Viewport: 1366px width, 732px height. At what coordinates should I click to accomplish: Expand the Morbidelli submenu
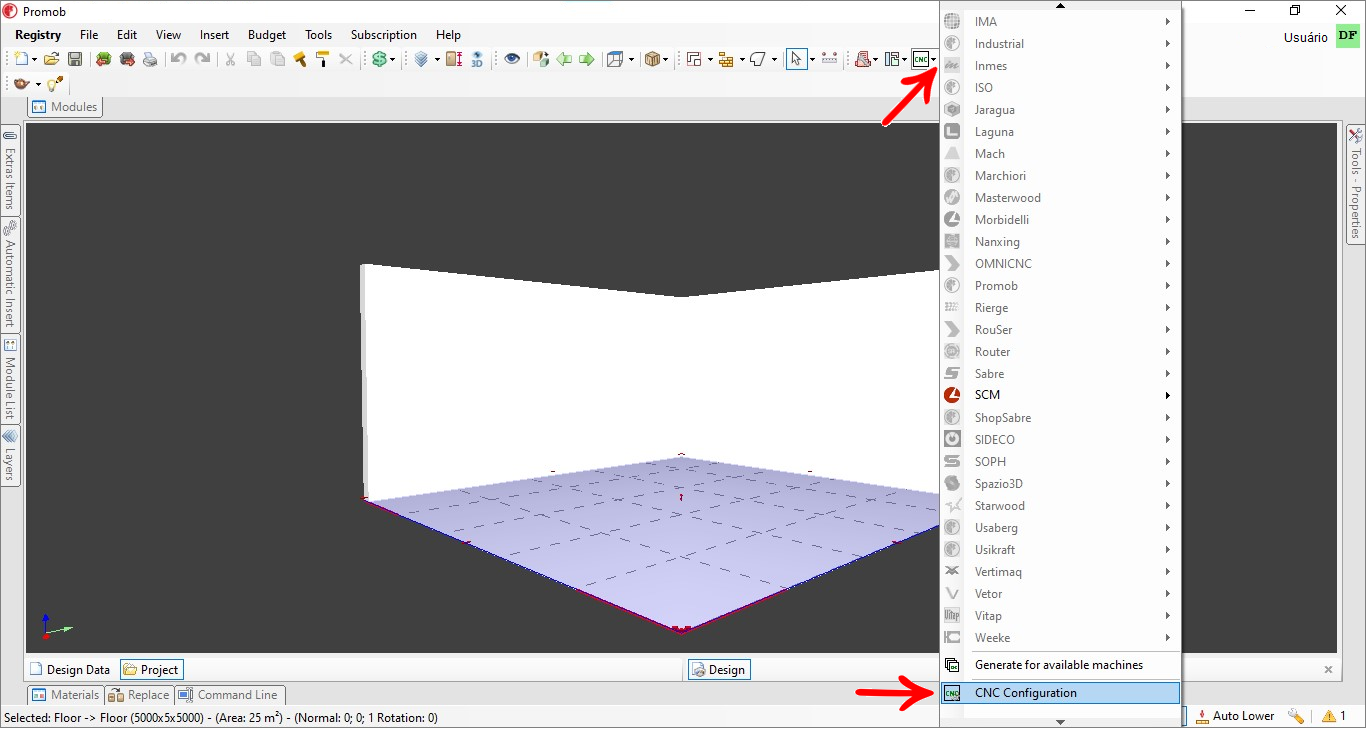[x=1061, y=219]
